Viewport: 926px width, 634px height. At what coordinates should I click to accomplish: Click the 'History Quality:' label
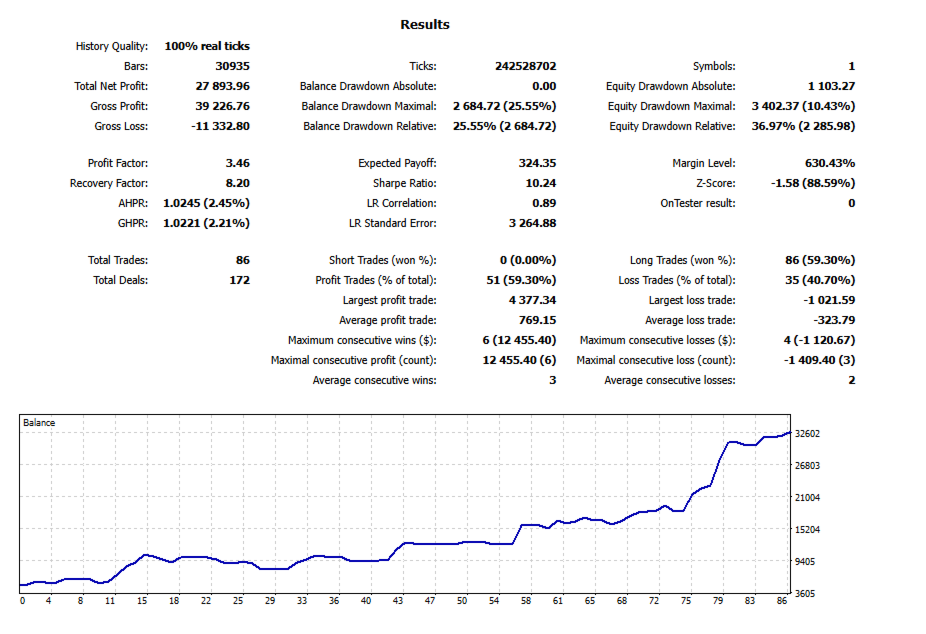click(x=112, y=46)
